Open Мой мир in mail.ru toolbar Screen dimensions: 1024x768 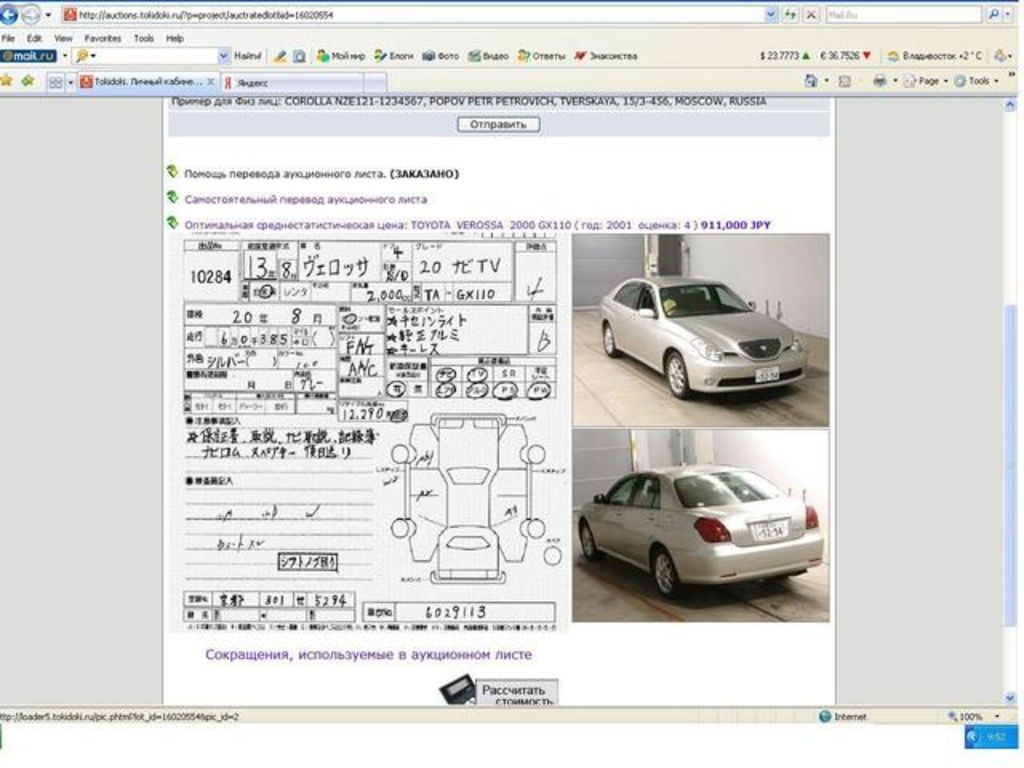pos(340,56)
